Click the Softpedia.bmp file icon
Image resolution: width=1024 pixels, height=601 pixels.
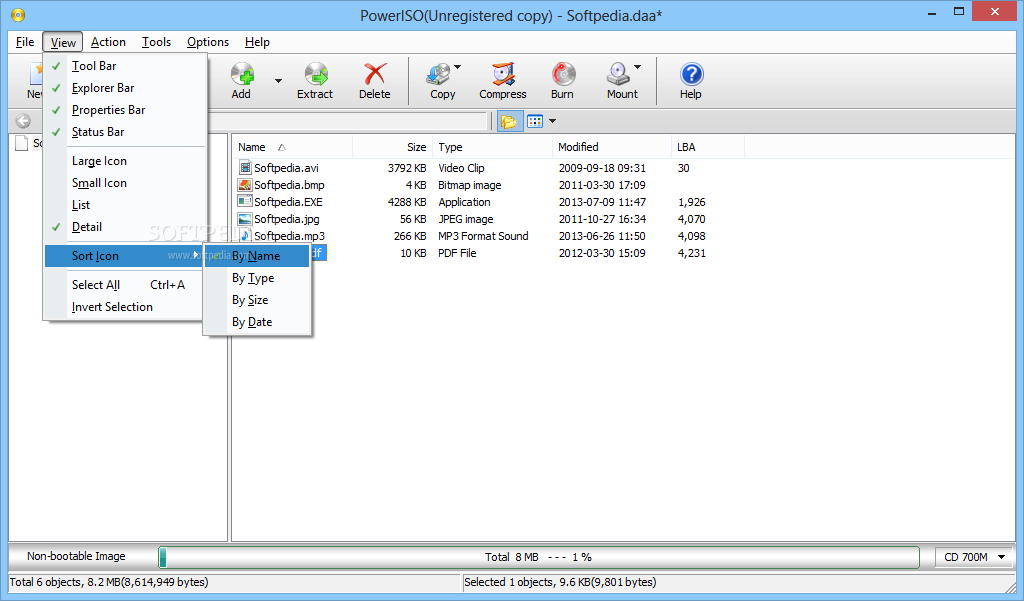(x=245, y=184)
